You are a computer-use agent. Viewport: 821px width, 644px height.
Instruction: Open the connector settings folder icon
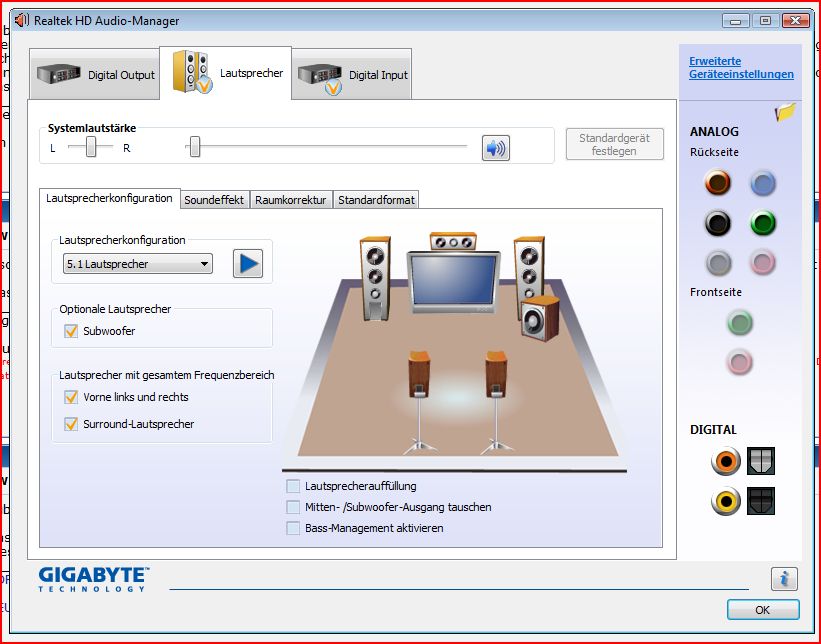[x=785, y=112]
